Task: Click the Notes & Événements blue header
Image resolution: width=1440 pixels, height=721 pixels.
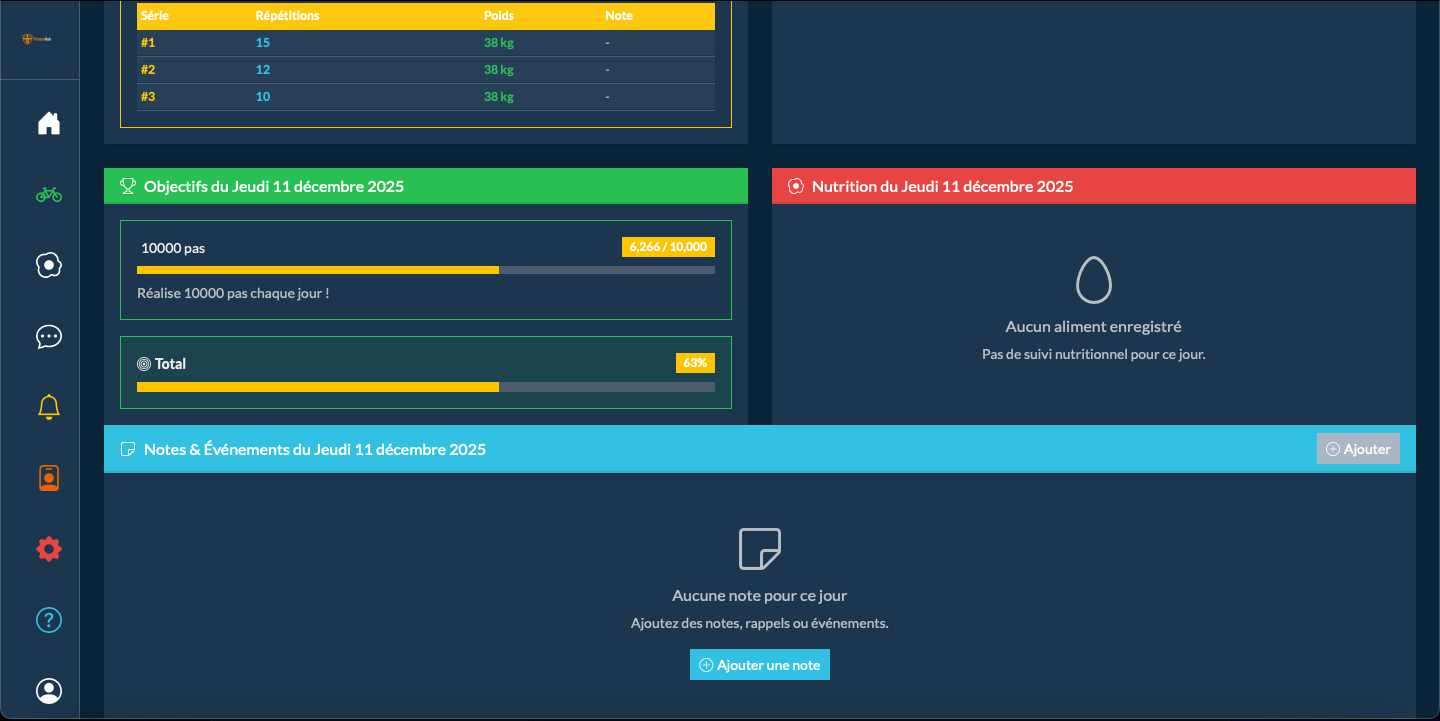Action: click(700, 449)
